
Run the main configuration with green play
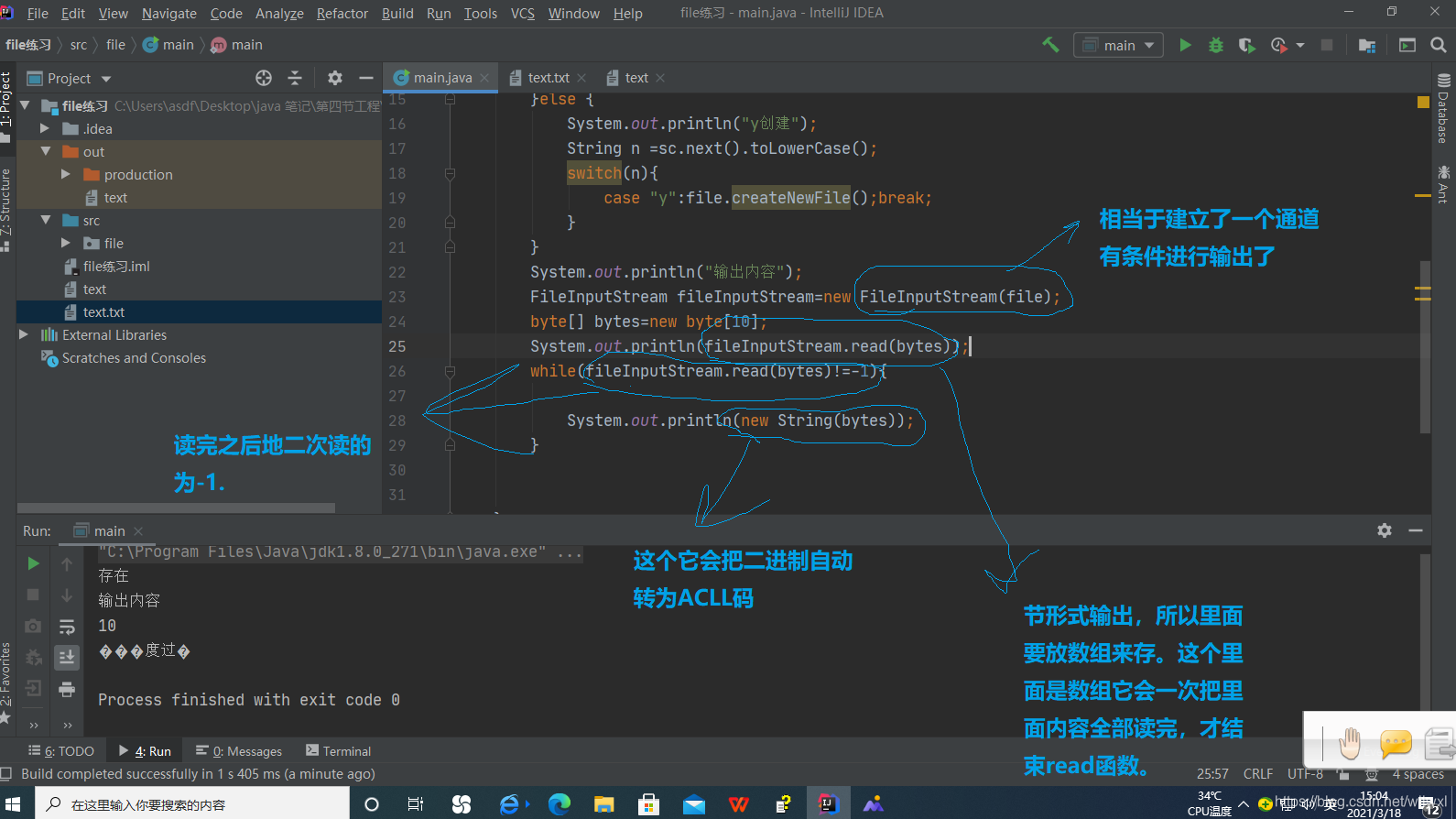[x=1185, y=45]
